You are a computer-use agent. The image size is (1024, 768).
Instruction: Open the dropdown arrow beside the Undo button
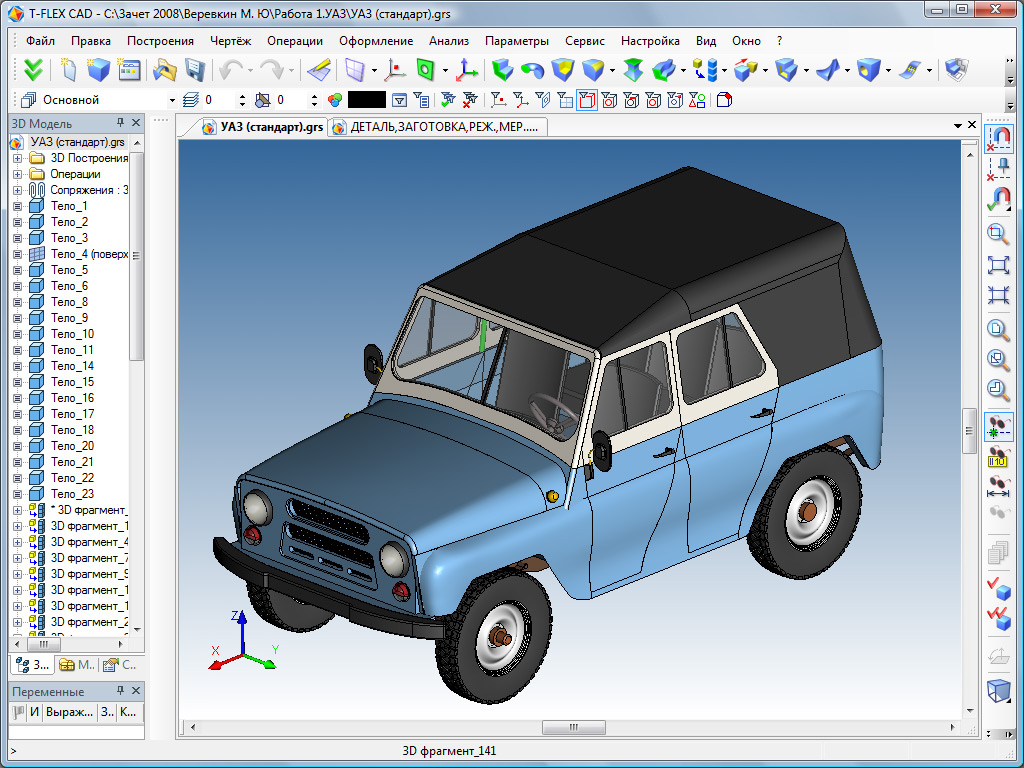(x=250, y=70)
